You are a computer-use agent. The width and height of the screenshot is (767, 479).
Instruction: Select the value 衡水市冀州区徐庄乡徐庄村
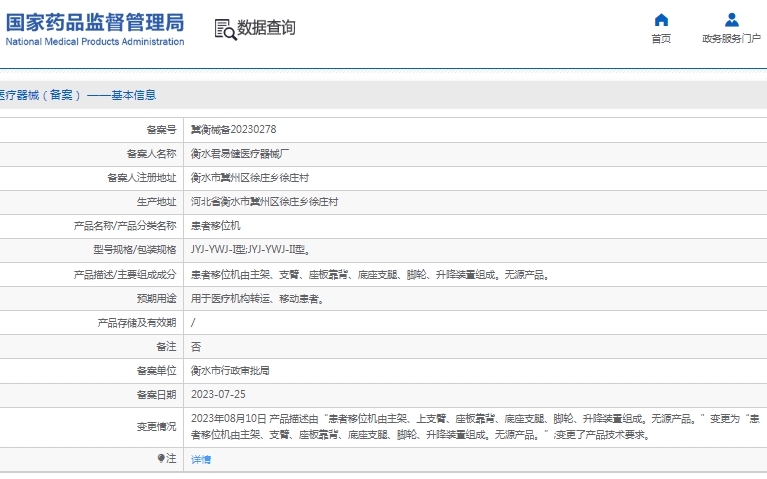pos(249,178)
